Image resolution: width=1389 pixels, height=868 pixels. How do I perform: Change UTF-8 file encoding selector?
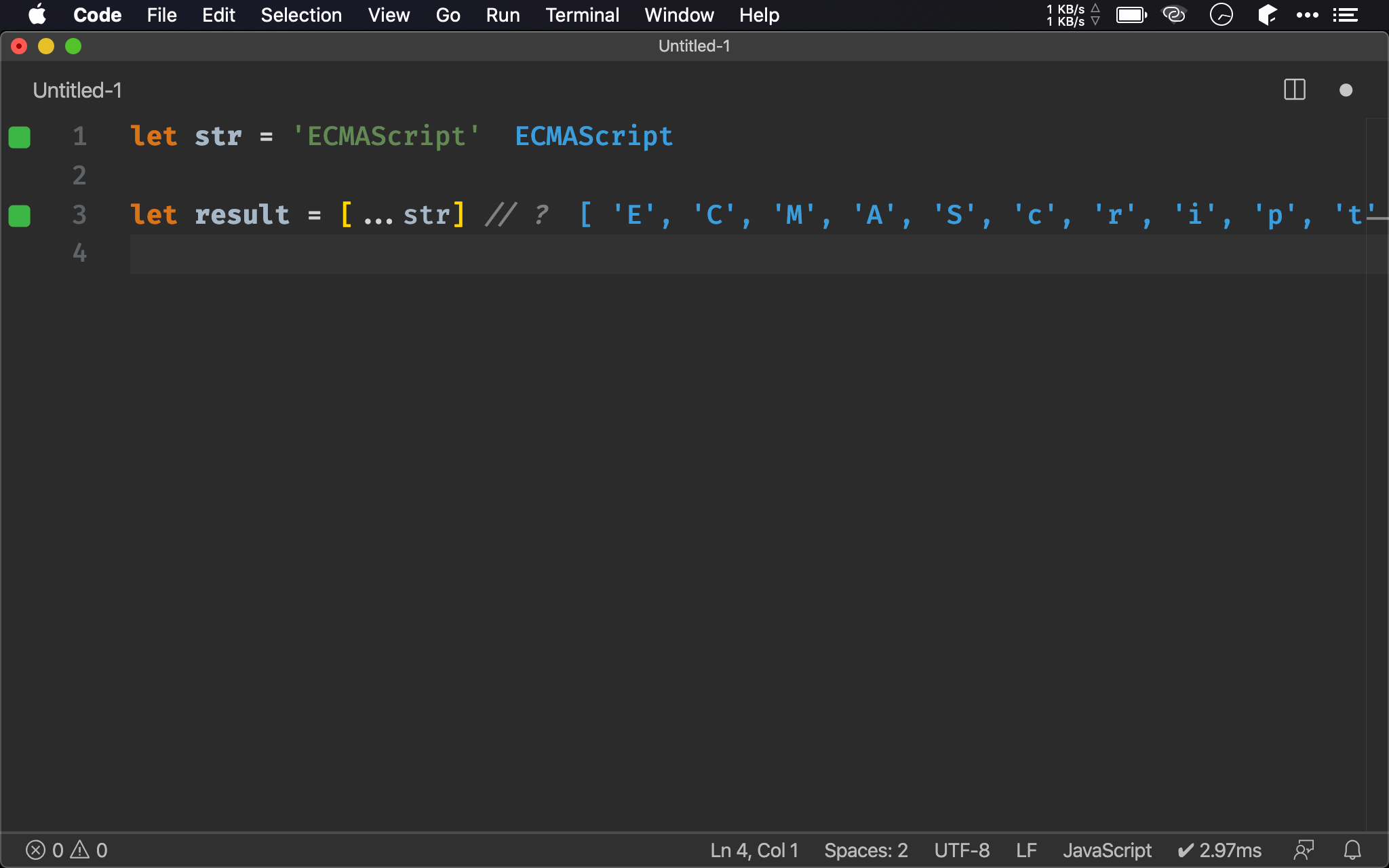click(x=961, y=850)
